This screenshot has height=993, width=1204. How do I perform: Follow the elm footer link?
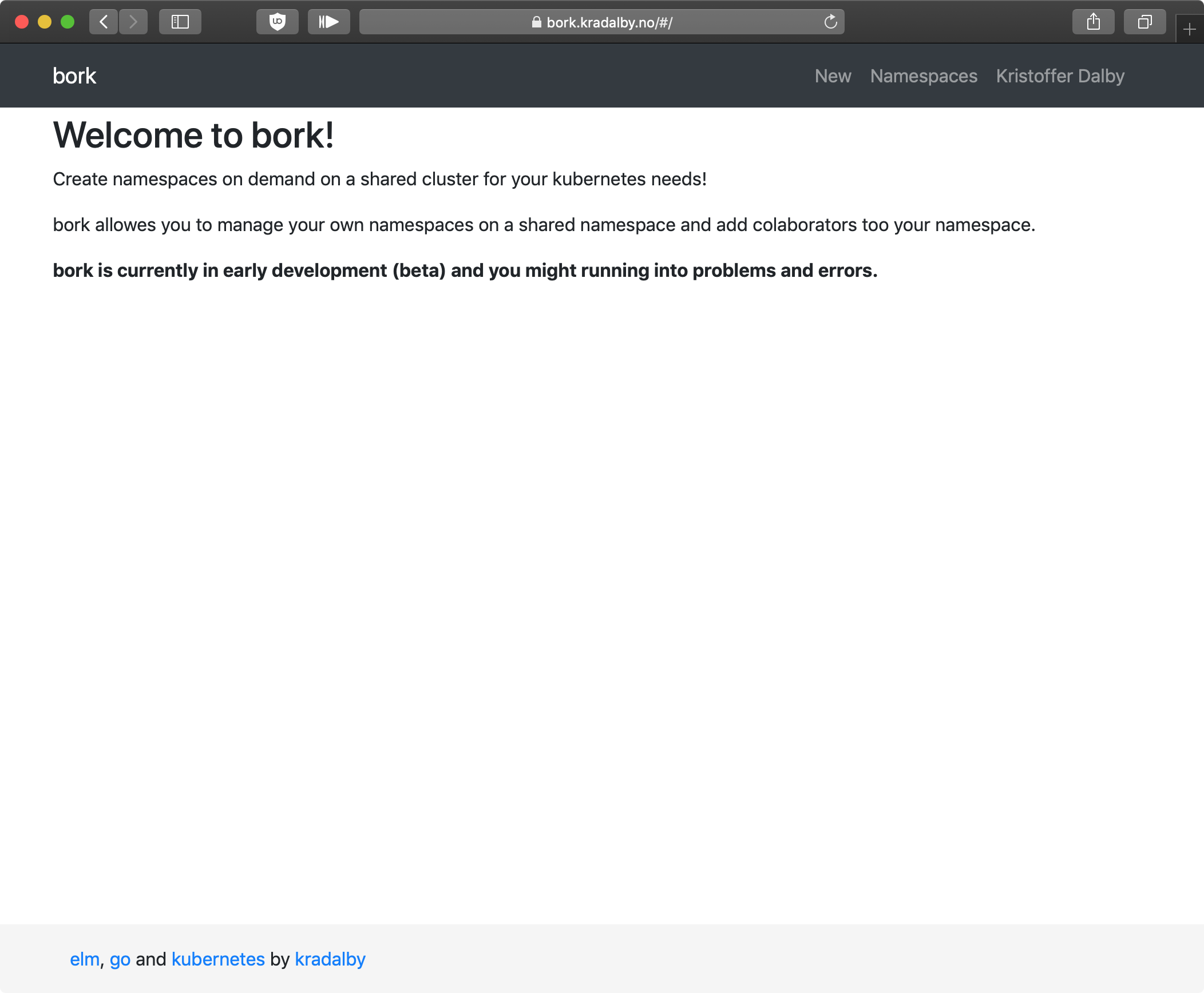tap(84, 959)
